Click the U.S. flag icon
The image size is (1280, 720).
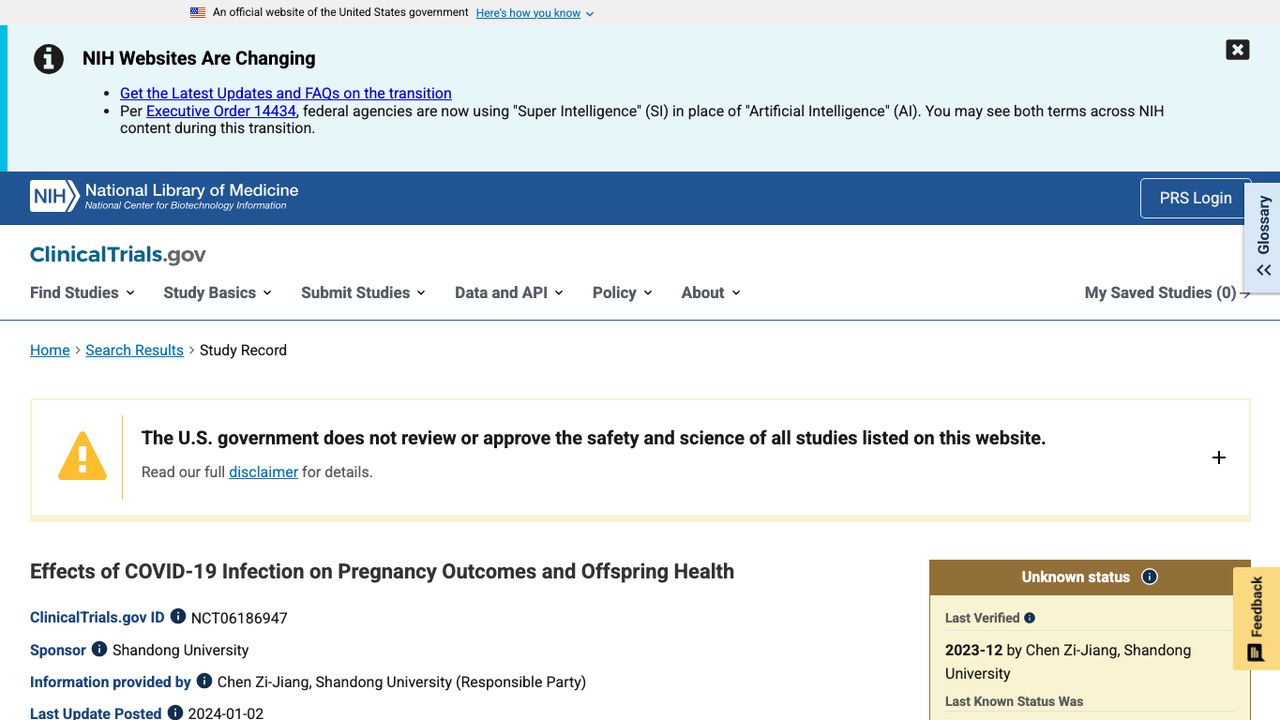[x=198, y=13]
